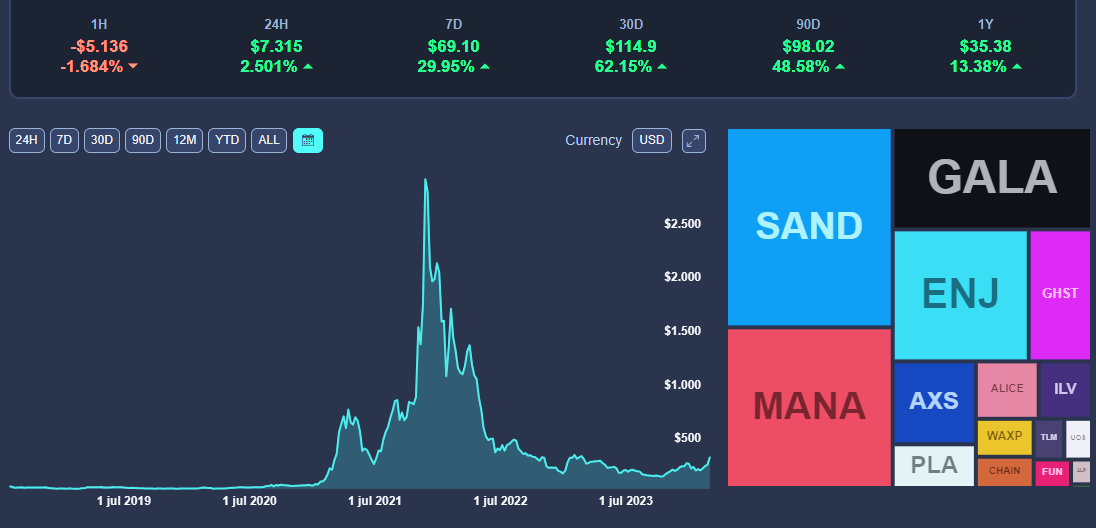Switch chart to 30D range
The height and width of the screenshot is (528, 1096).
coord(102,141)
